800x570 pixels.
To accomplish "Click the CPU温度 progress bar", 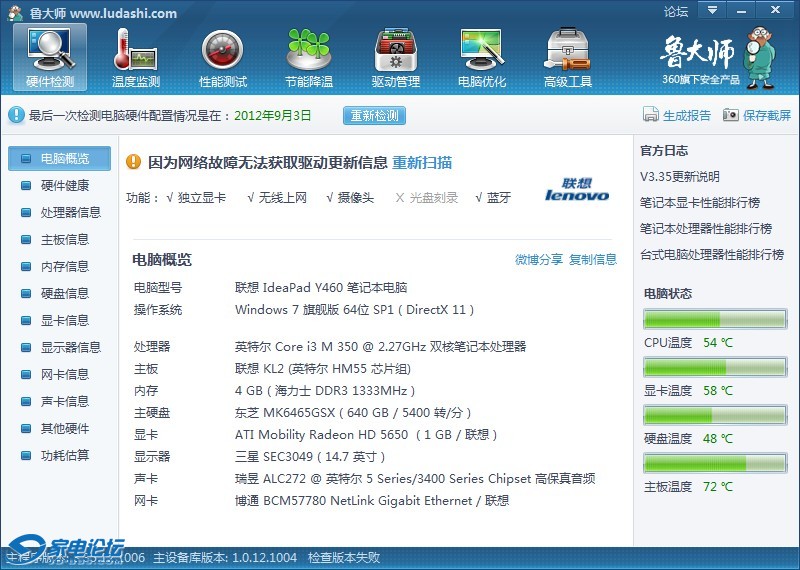I will [x=715, y=319].
